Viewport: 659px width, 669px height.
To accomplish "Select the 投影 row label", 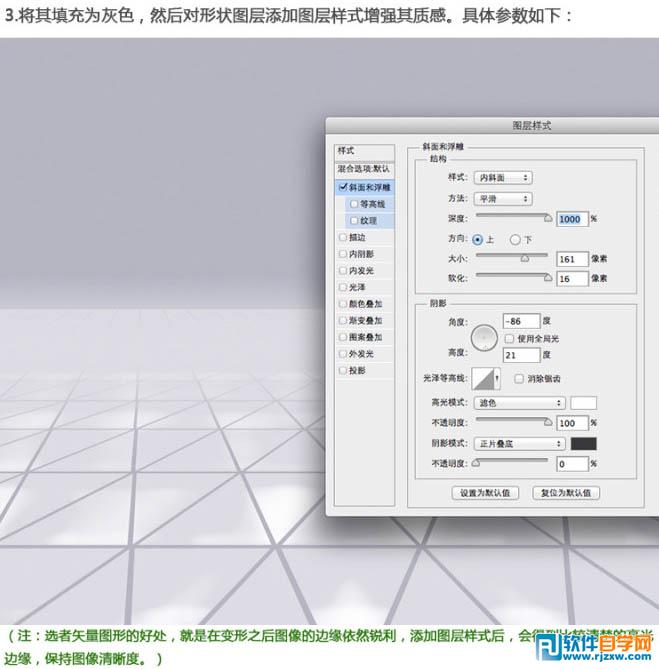I will tap(357, 370).
